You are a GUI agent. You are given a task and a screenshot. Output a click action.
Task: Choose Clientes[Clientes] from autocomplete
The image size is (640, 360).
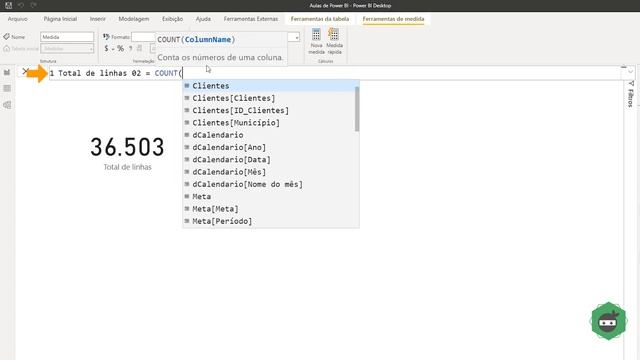point(269,98)
